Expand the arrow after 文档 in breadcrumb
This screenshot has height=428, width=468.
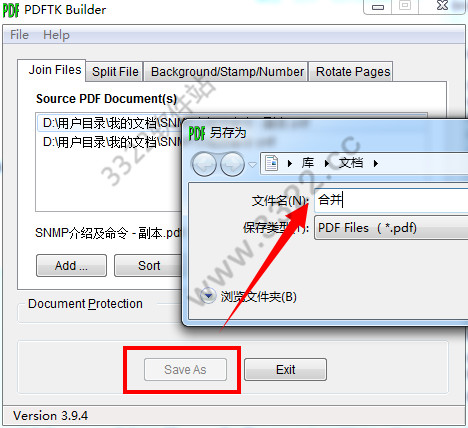(376, 164)
